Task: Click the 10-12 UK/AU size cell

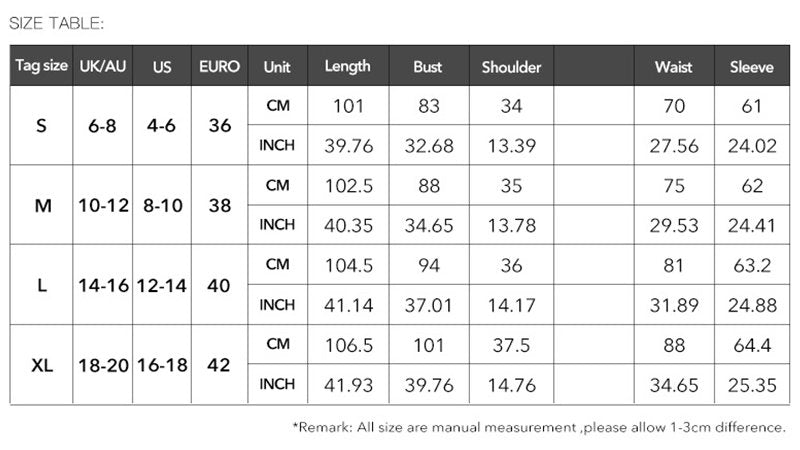Action: pyautogui.click(x=104, y=206)
